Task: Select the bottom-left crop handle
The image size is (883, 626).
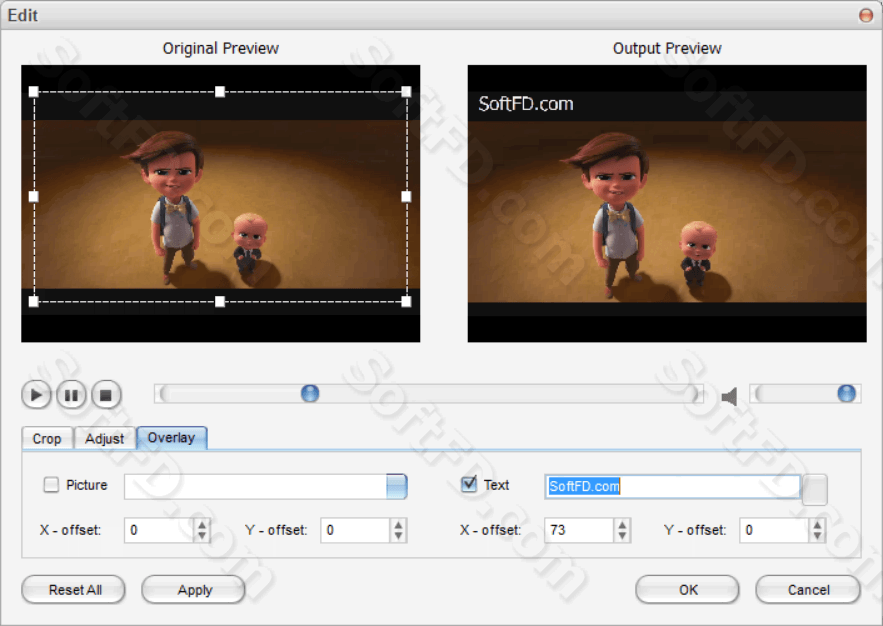Action: pyautogui.click(x=34, y=302)
